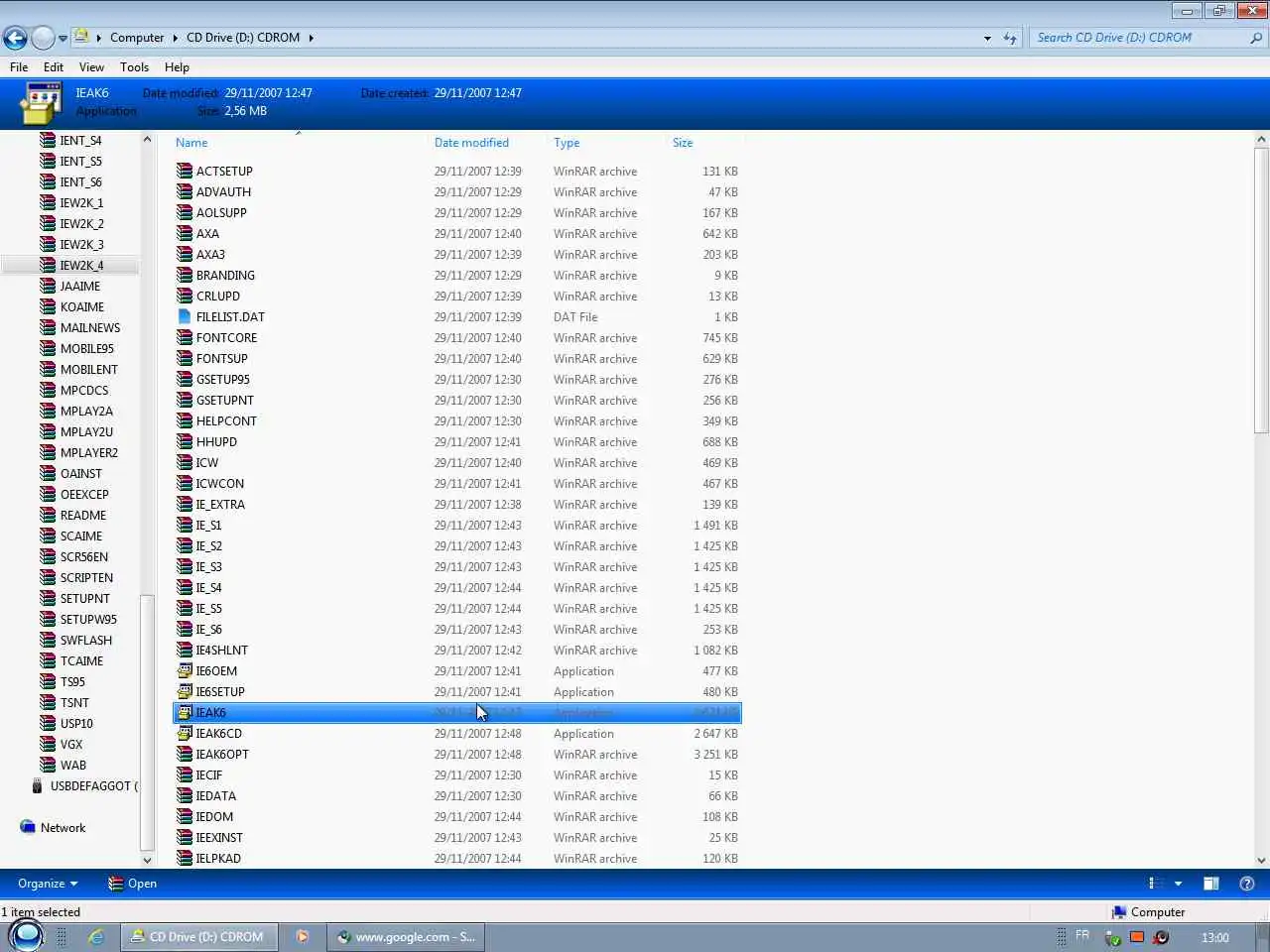
Task: Select the AOLSUPP archive icon
Action: click(185, 212)
